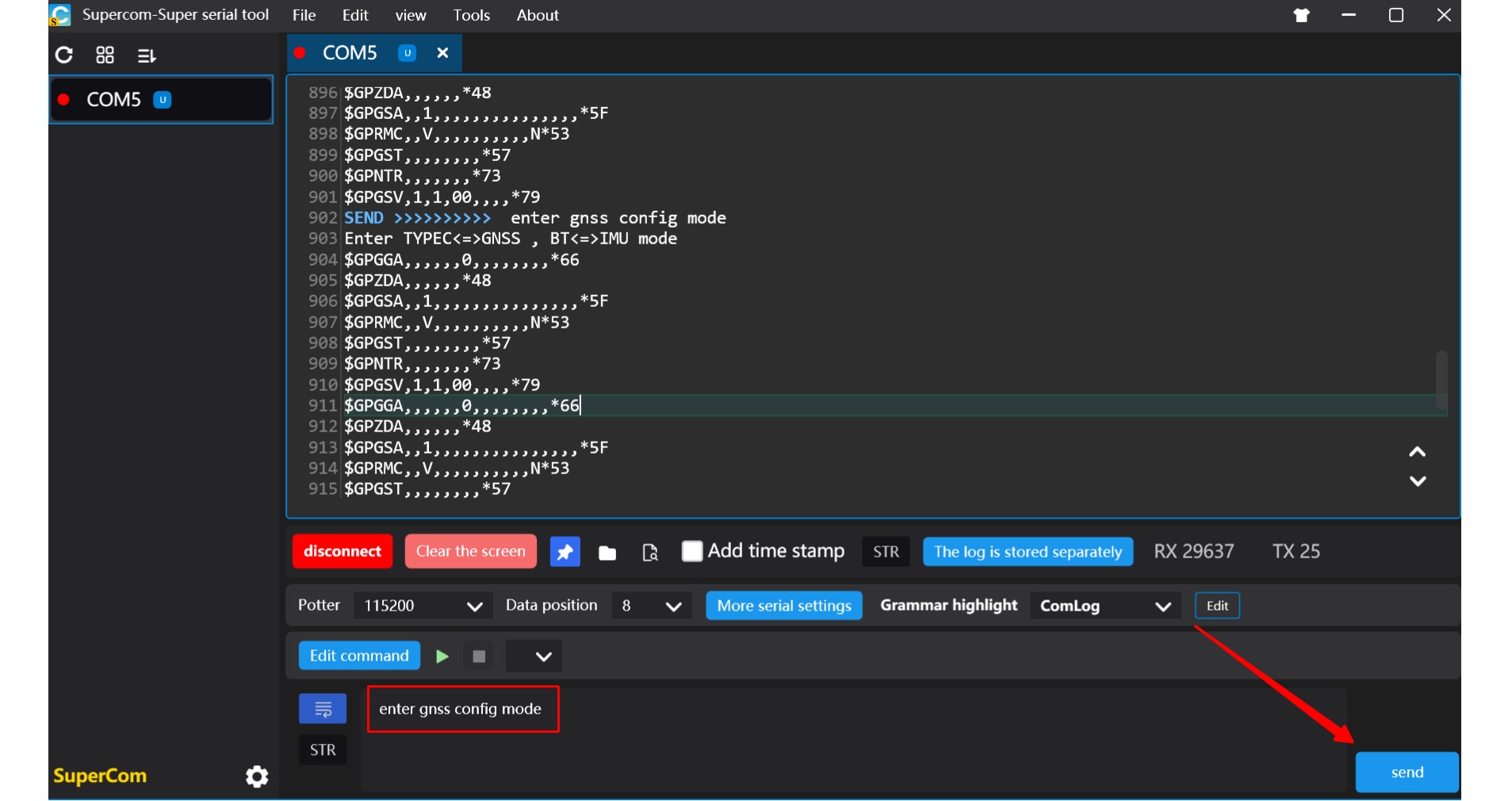Click the refresh ports icon in sidebar
The height and width of the screenshot is (801, 1512).
[x=64, y=55]
